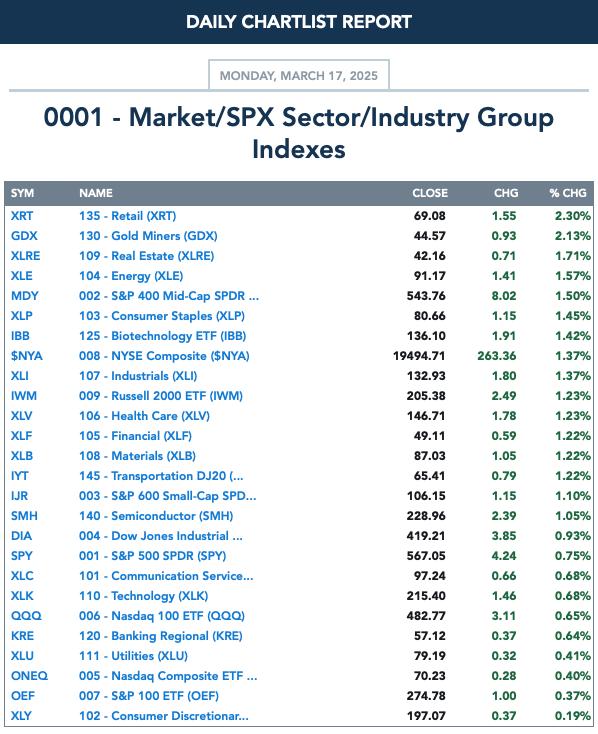Click the $NYA symbol link
The height and width of the screenshot is (734, 598).
point(27,356)
